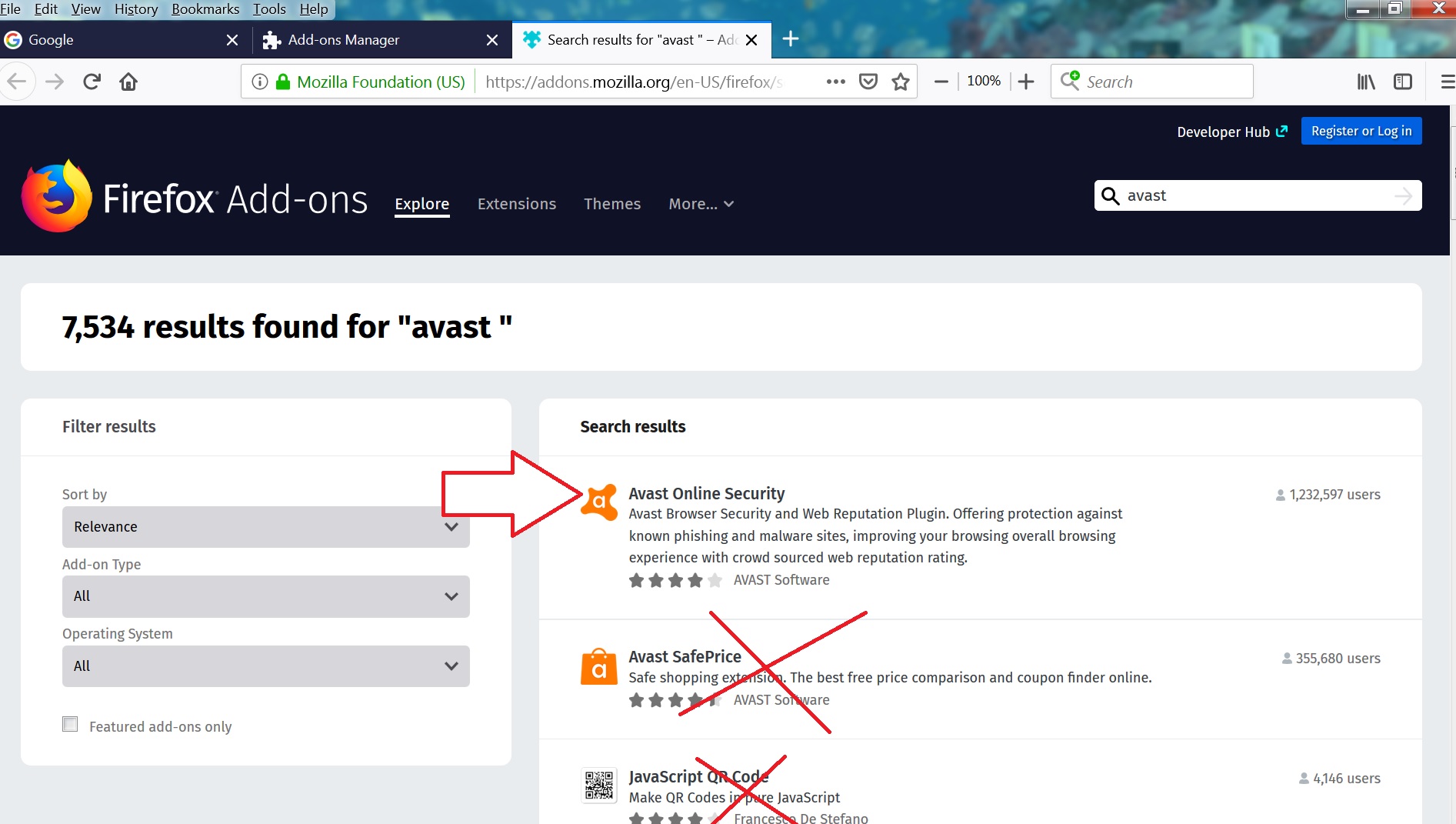Expand the More... navigation menu

pos(701,204)
